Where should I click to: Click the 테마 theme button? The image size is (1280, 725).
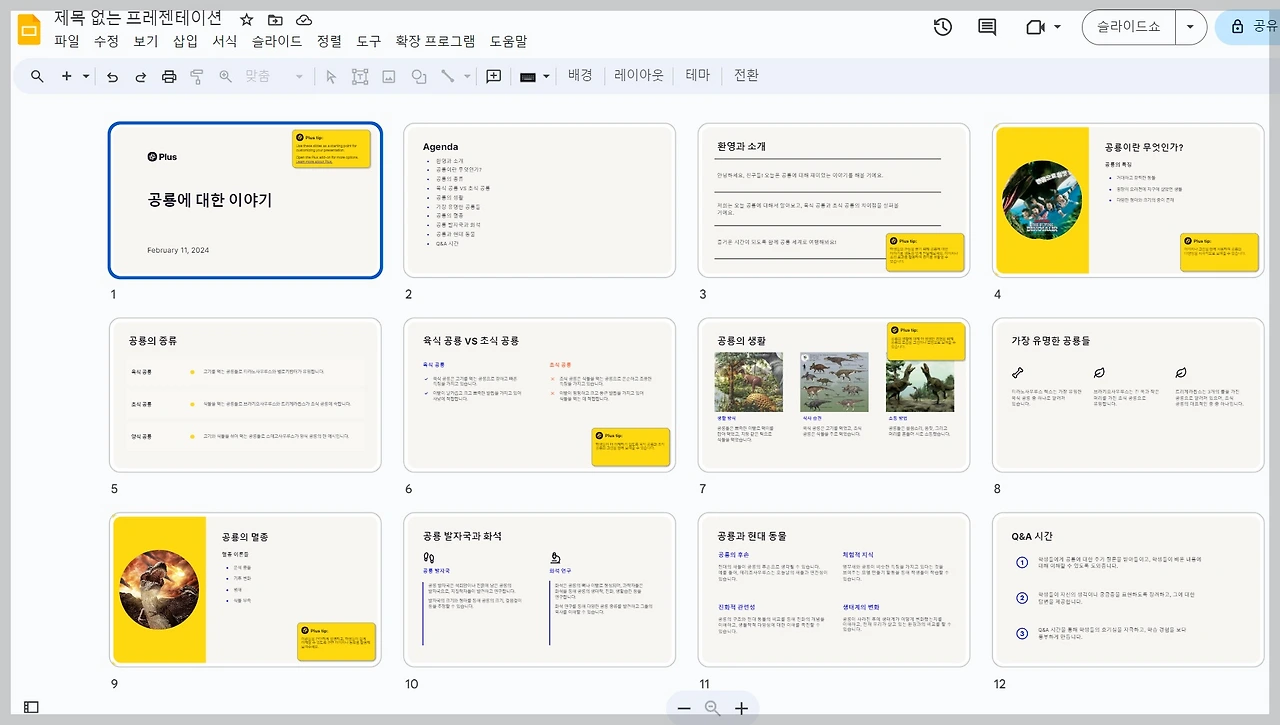[698, 75]
